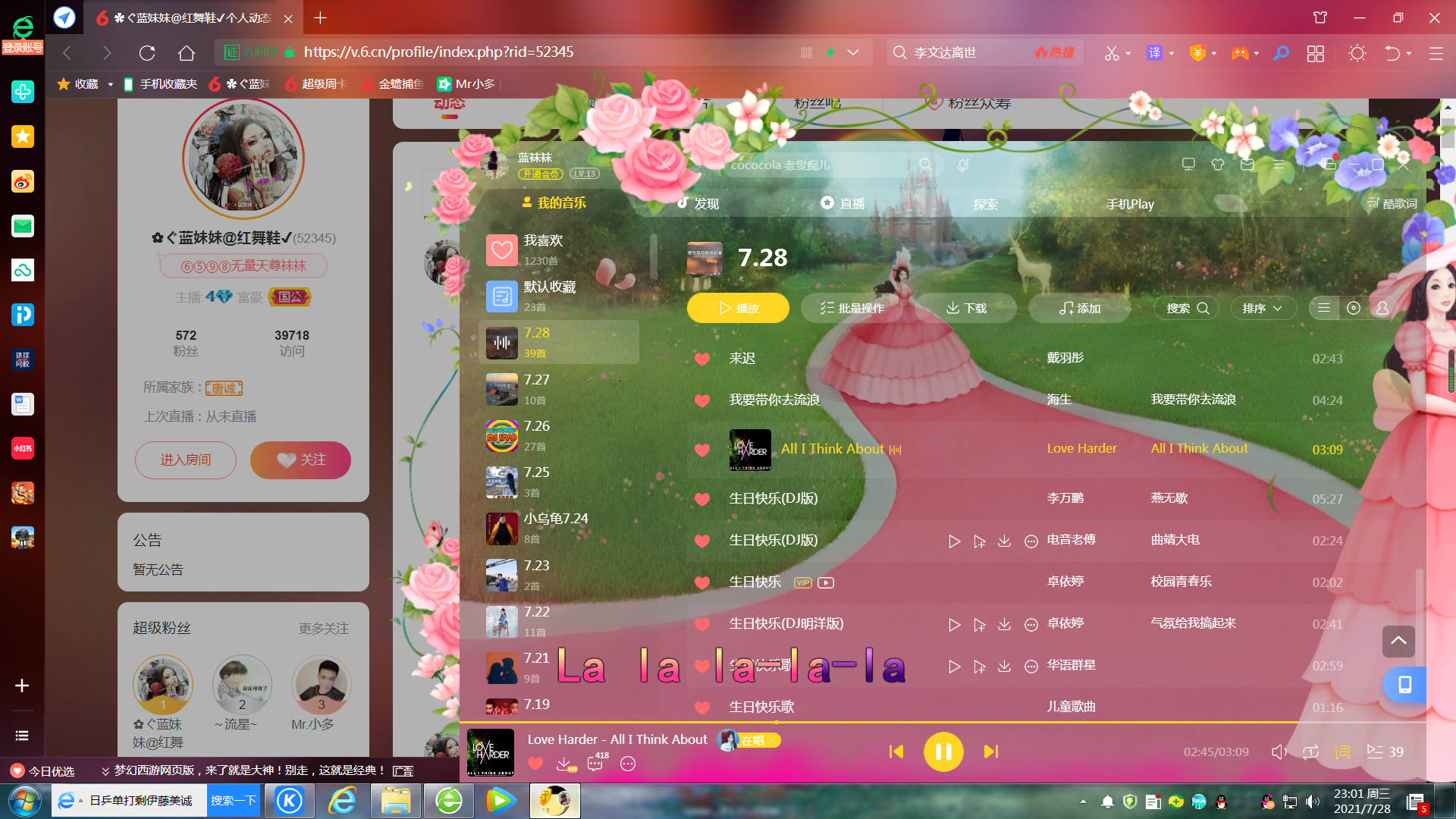
Task: Expand the undo-close-tab dropdown arrow
Action: tap(1409, 54)
